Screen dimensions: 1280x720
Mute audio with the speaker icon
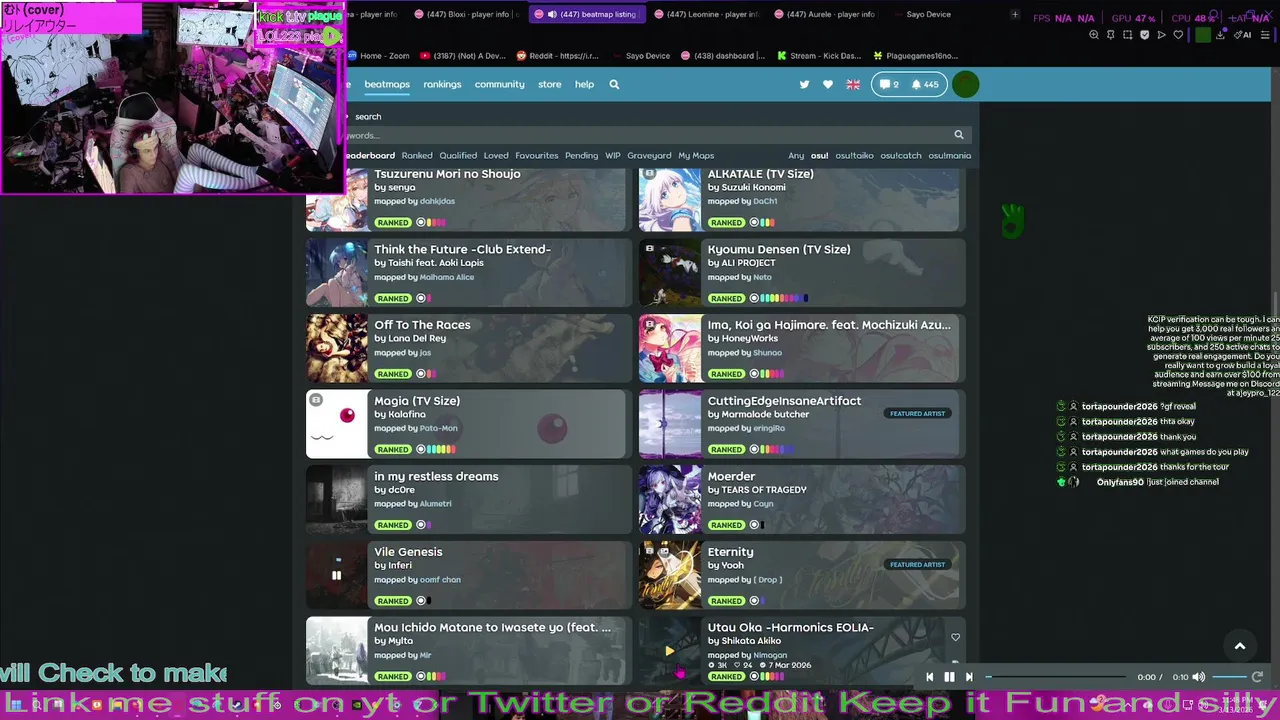pyautogui.click(x=1198, y=677)
